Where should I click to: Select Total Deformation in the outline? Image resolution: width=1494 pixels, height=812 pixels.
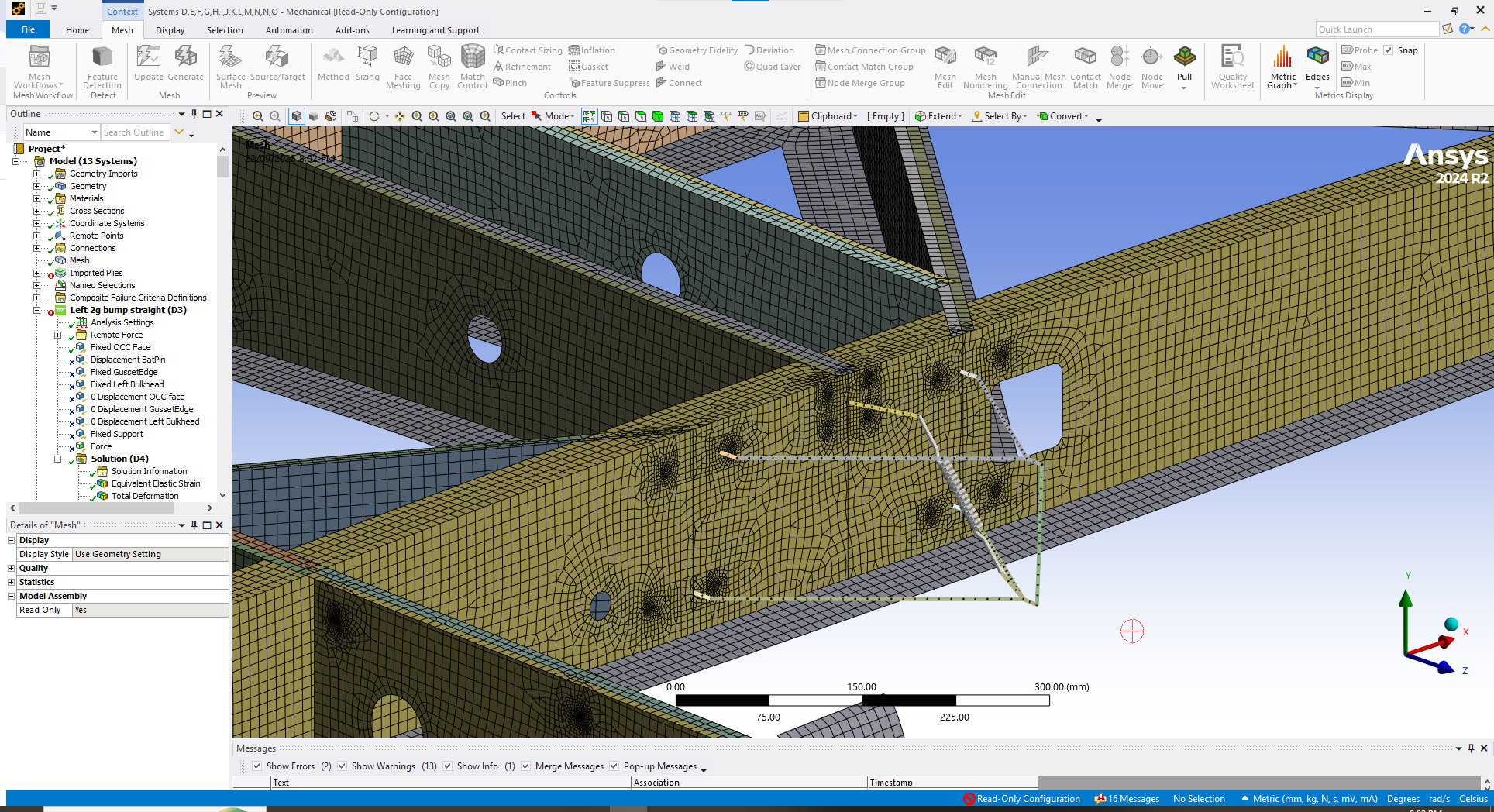coord(144,496)
